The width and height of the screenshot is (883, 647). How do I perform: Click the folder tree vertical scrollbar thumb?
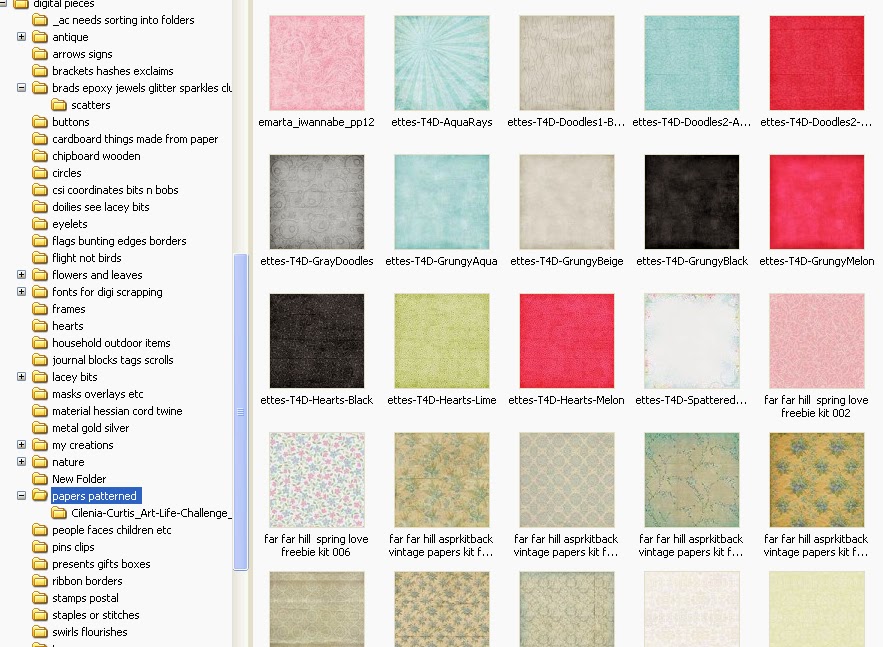tap(240, 412)
